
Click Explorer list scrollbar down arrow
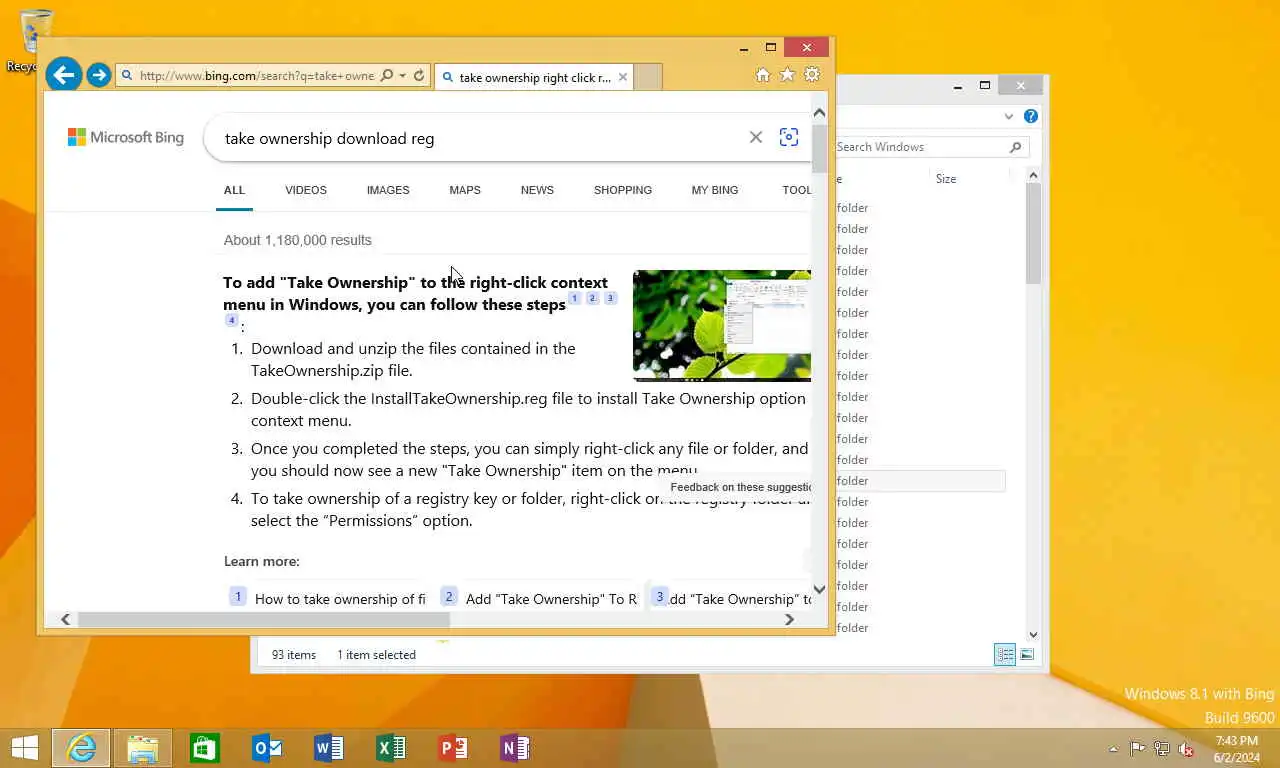pyautogui.click(x=1033, y=634)
